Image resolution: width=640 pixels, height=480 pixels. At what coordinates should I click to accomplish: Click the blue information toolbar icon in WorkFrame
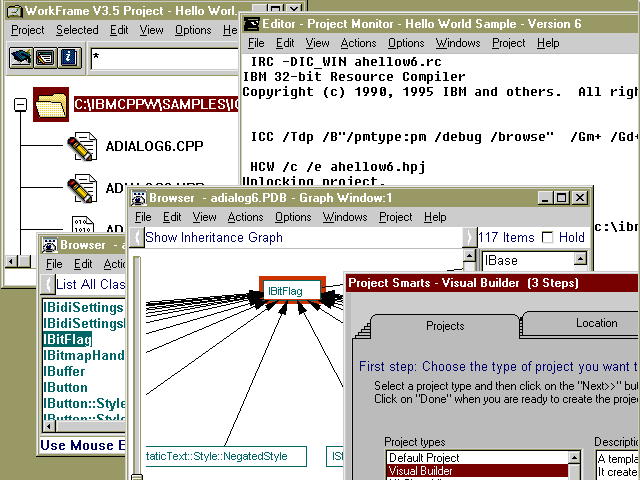click(69, 58)
